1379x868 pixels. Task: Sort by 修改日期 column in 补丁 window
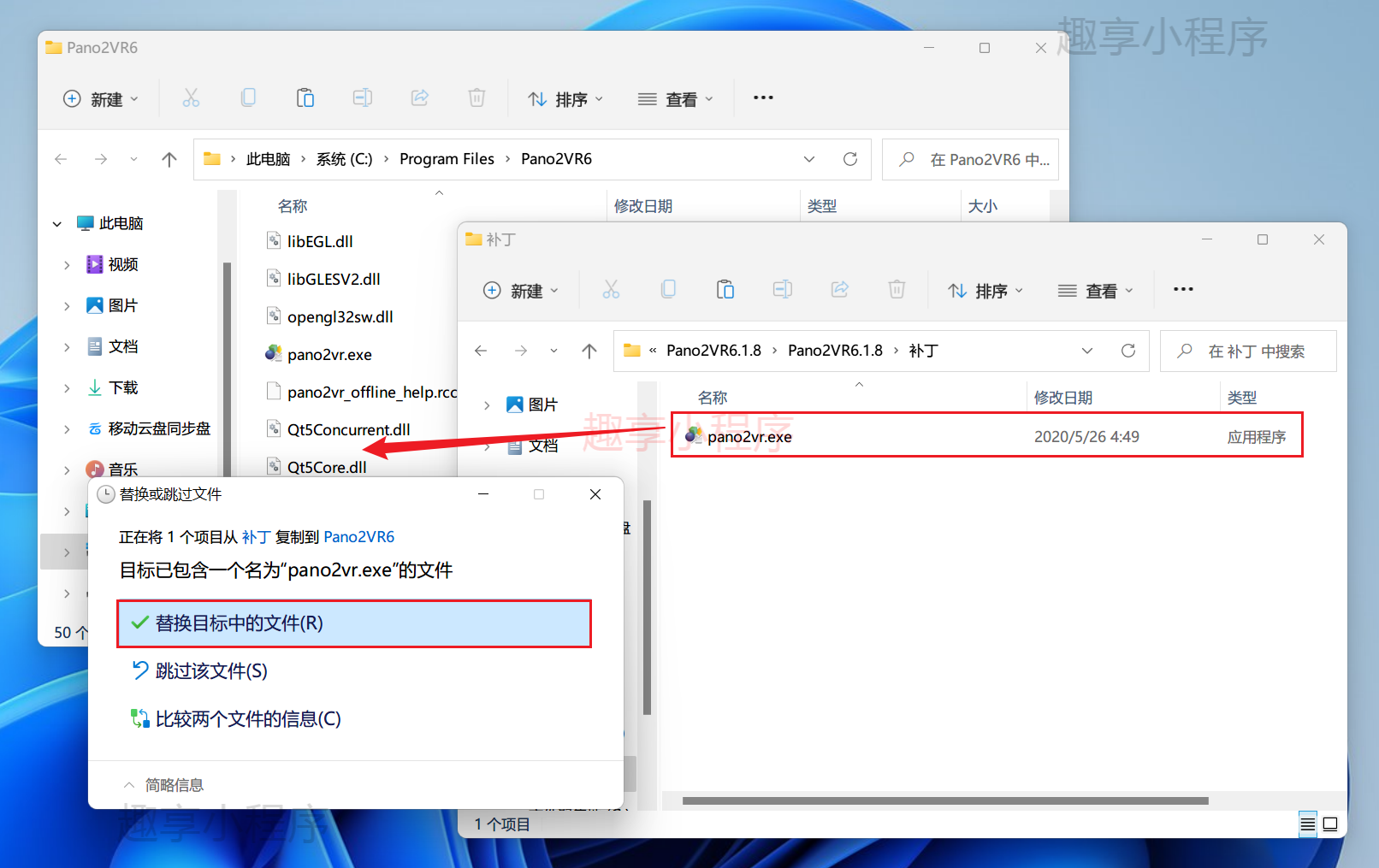[1063, 398]
